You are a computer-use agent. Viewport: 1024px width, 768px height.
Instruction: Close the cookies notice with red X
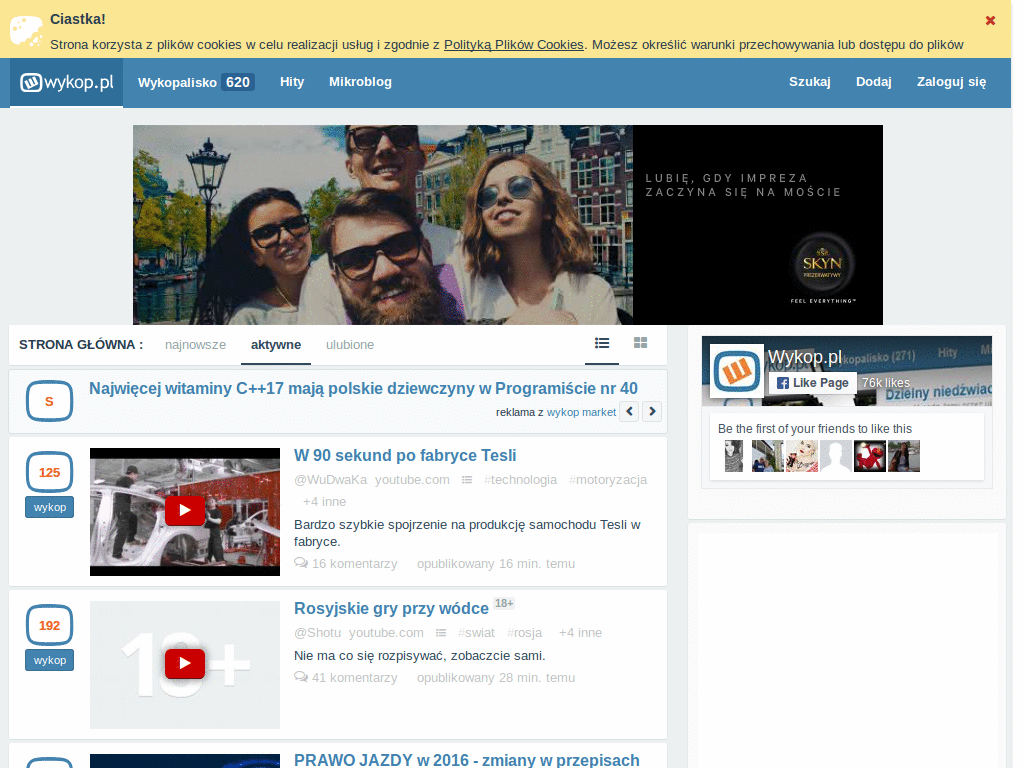click(x=990, y=21)
